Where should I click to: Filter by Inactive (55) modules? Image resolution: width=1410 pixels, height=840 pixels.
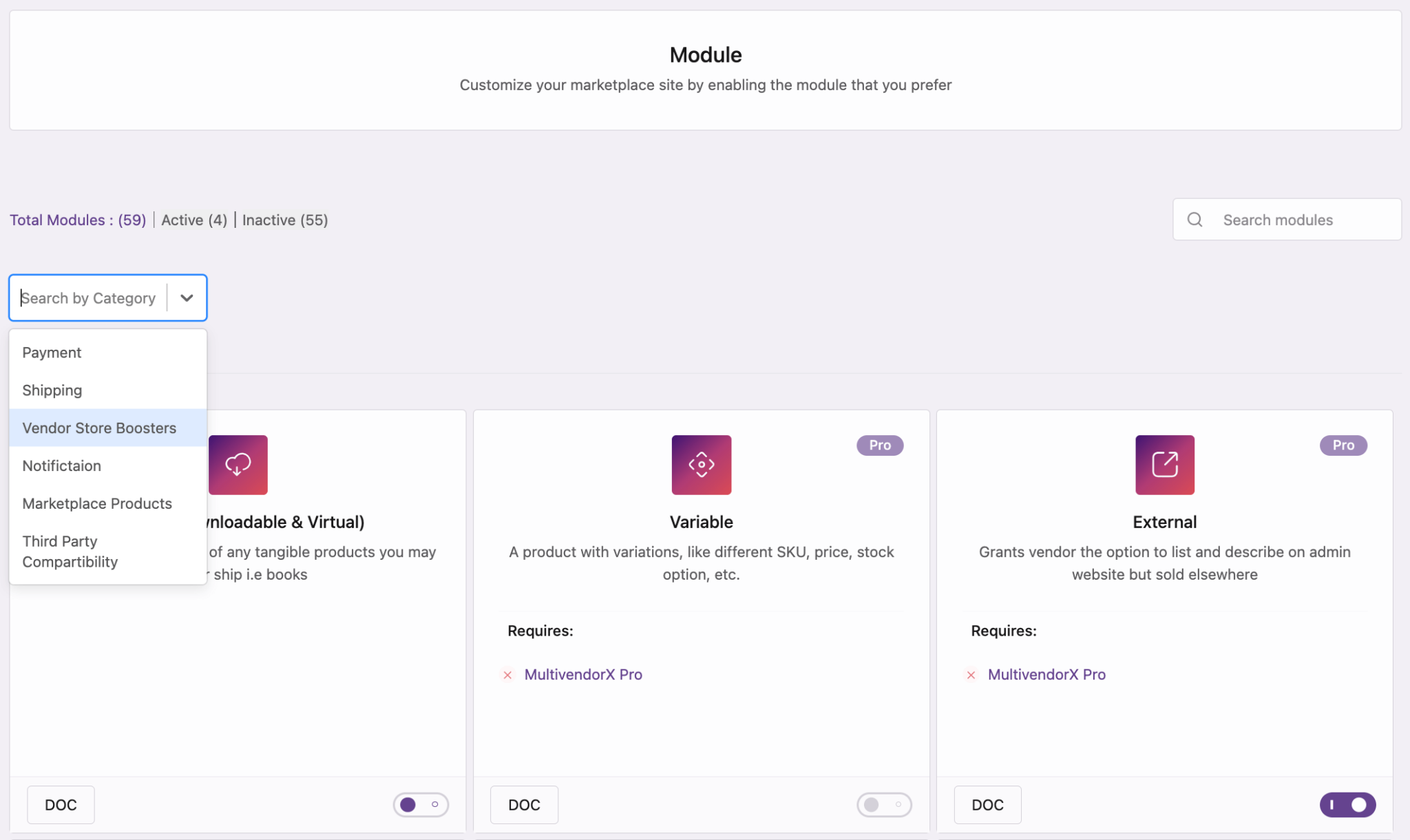click(285, 220)
